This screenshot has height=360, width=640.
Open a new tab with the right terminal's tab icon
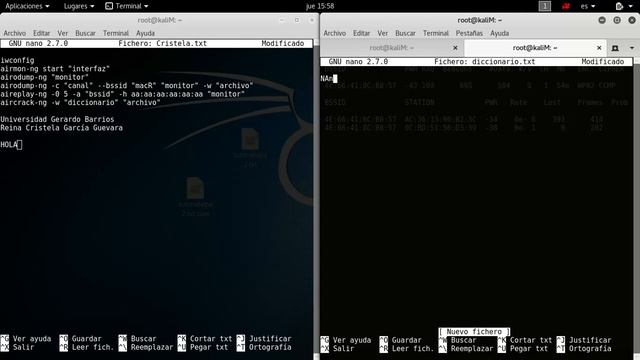tap(615, 48)
